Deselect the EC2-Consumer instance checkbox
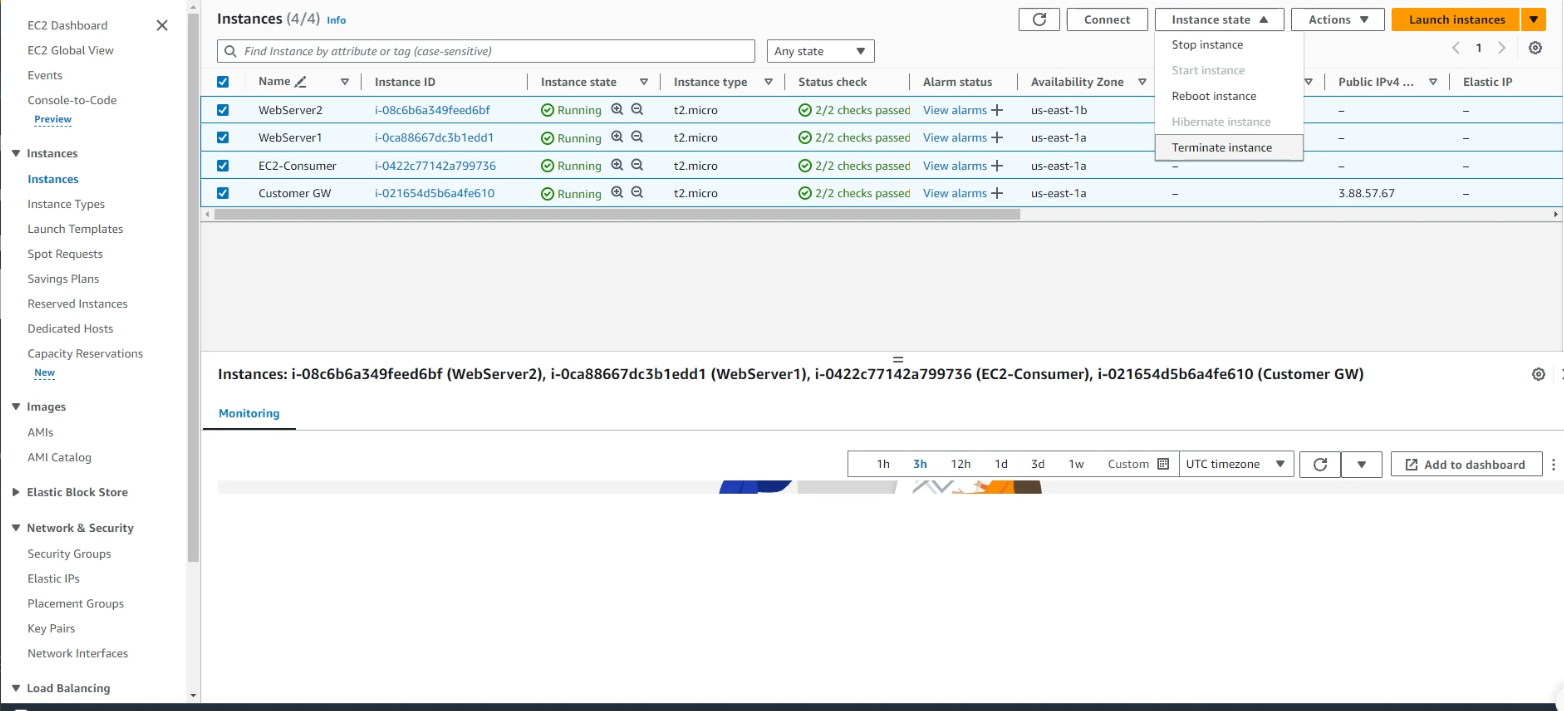Screen dimensions: 1564x711 223,166
